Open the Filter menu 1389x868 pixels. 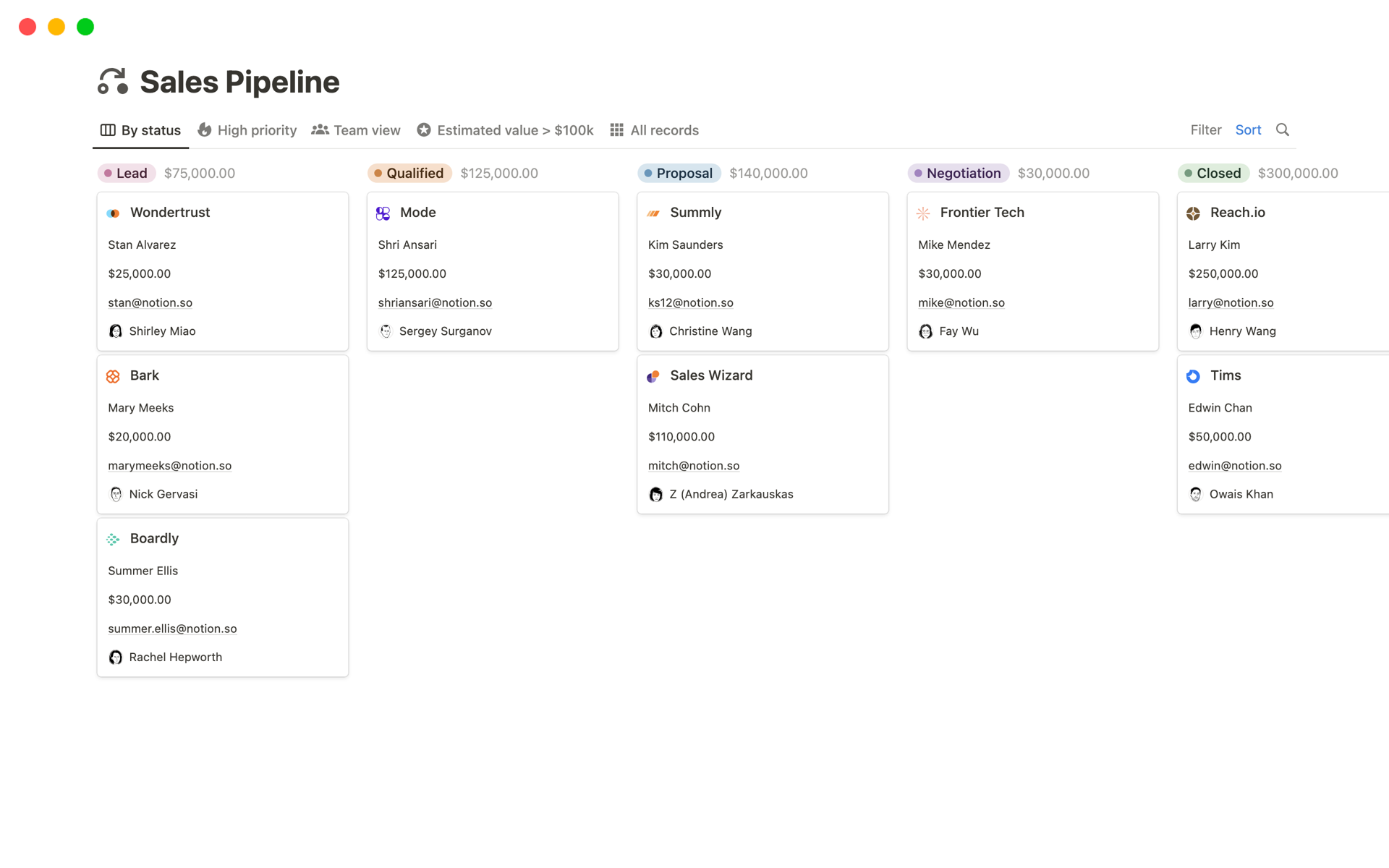tap(1205, 129)
